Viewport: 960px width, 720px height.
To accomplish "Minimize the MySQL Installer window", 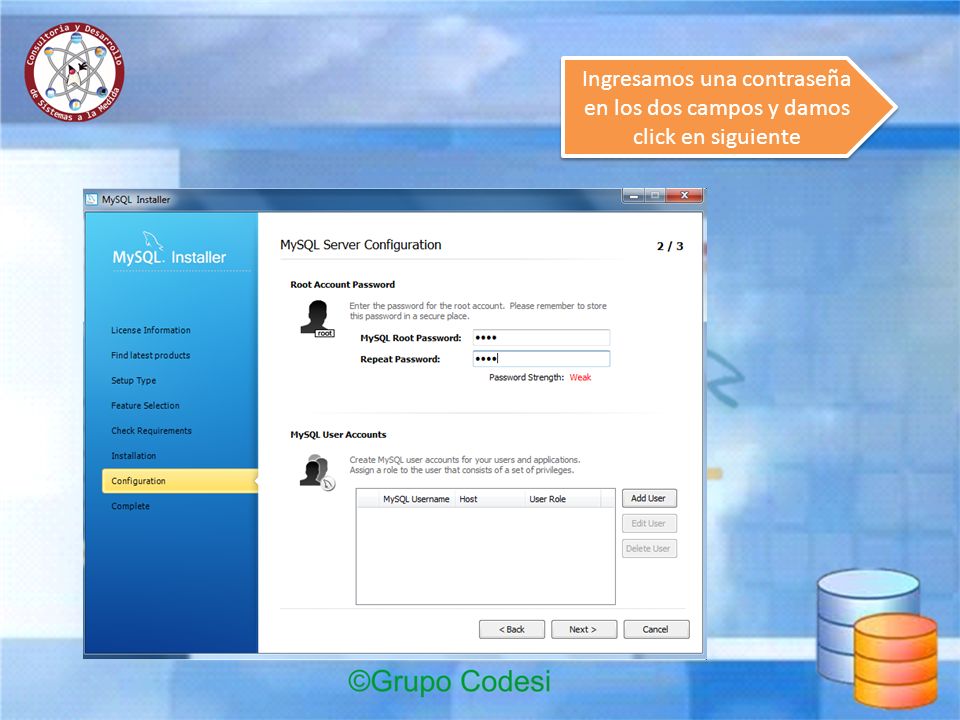I will pos(634,195).
